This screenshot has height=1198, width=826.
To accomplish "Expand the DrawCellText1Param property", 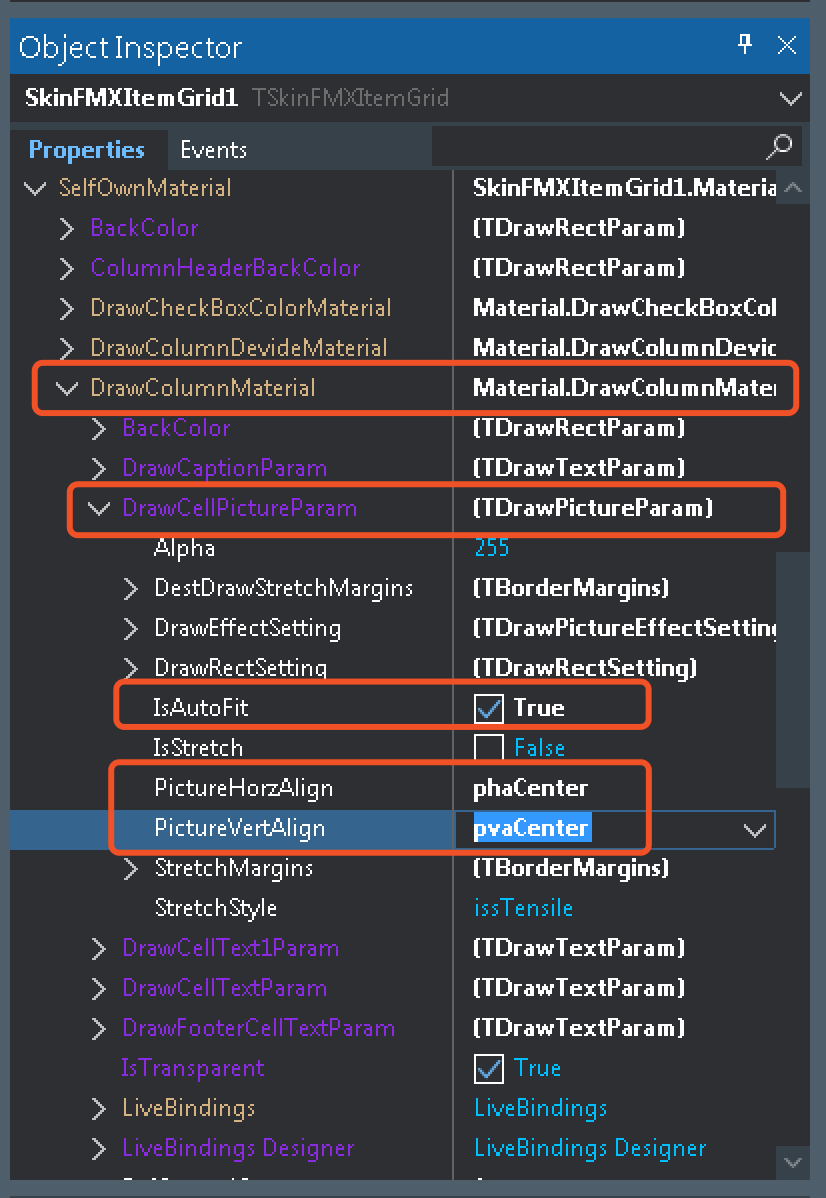I will click(99, 948).
